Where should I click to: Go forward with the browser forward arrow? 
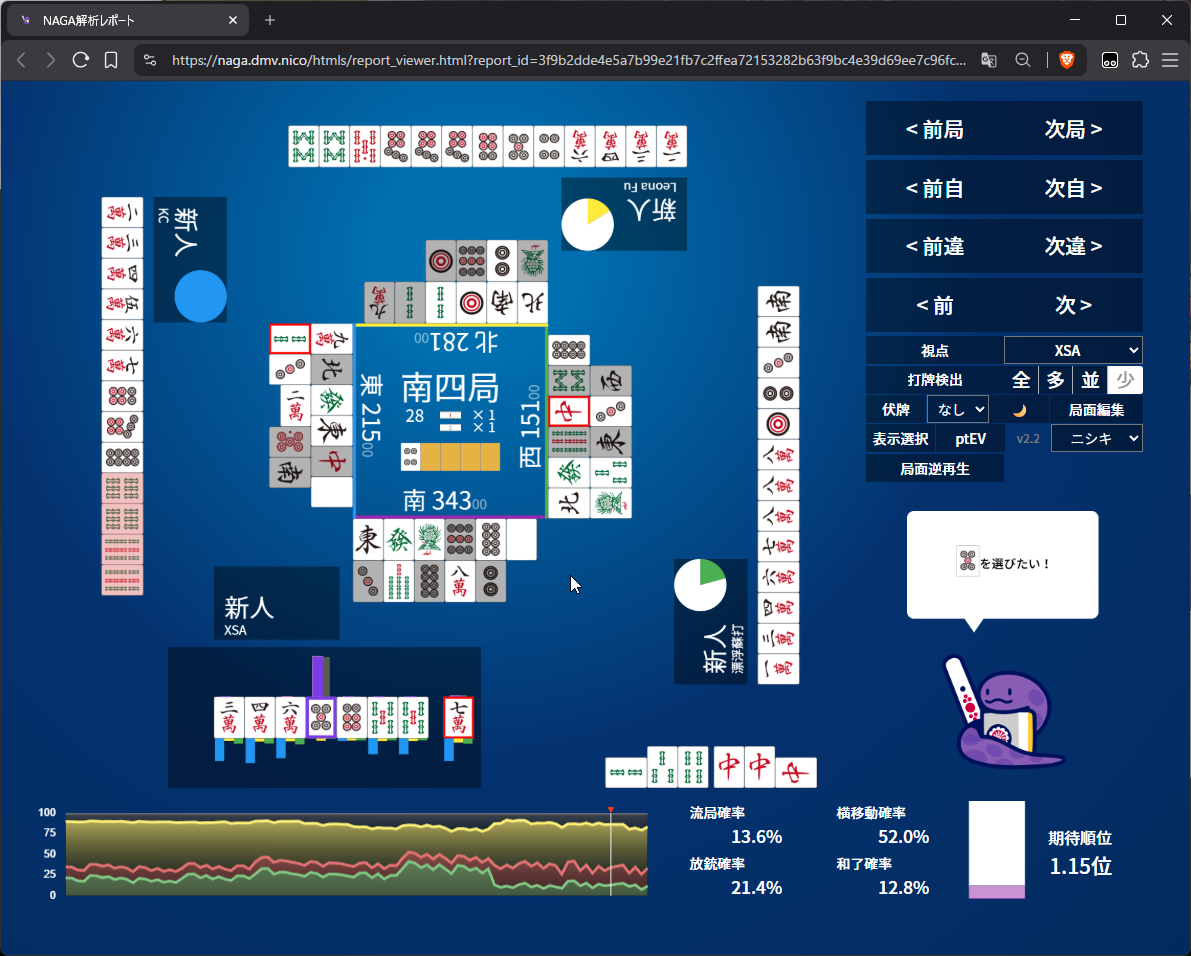[x=50, y=60]
